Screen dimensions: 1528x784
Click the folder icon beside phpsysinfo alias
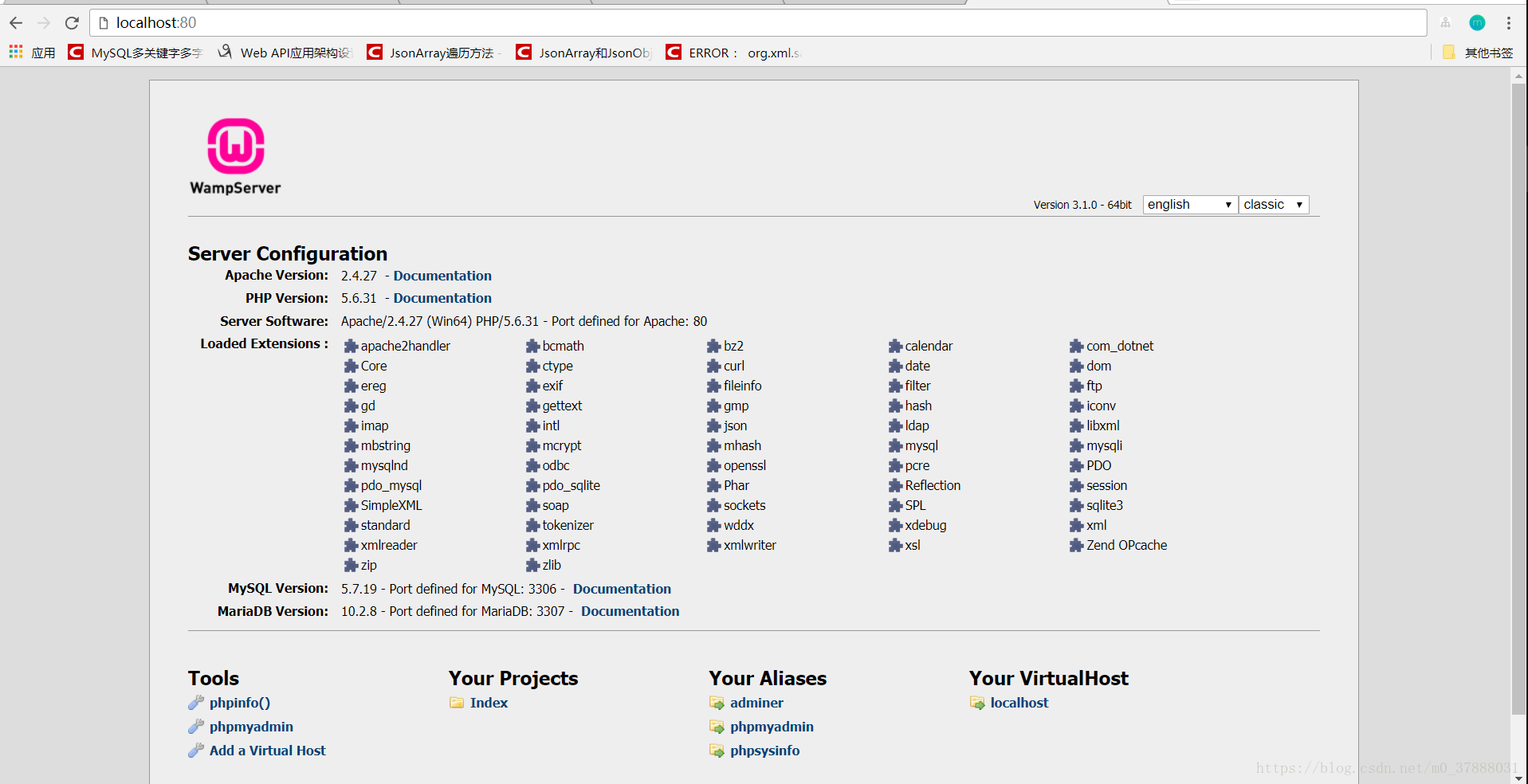[717, 751]
